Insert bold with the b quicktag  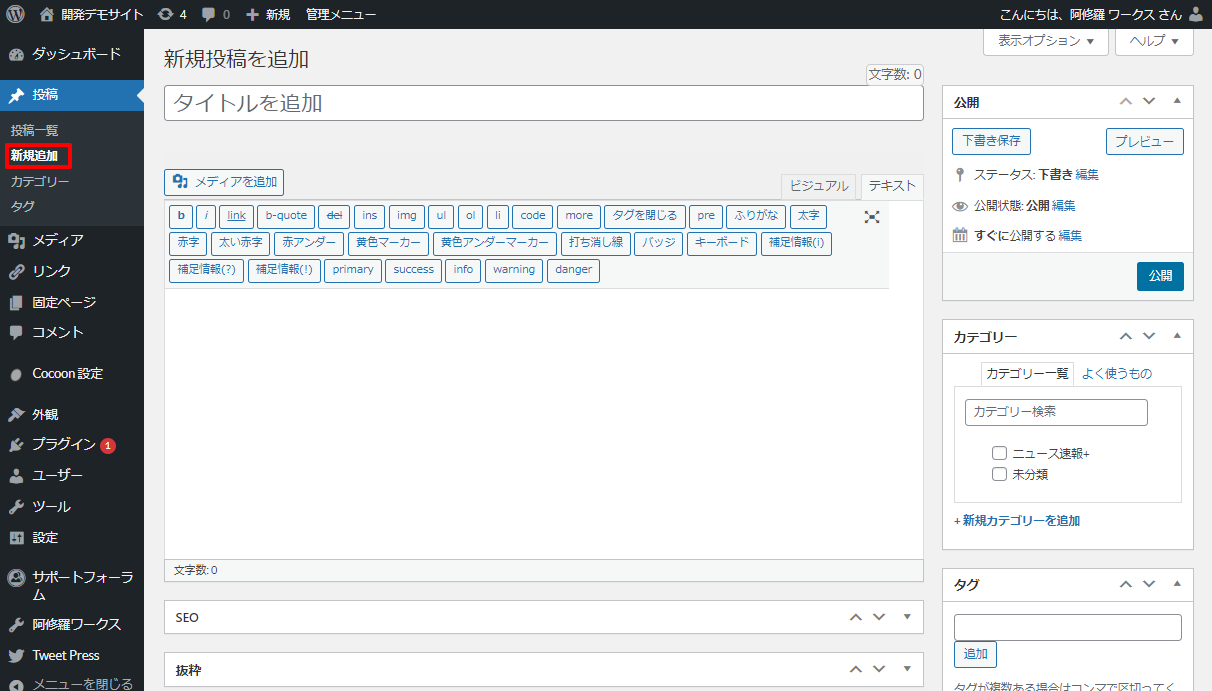pyautogui.click(x=181, y=216)
